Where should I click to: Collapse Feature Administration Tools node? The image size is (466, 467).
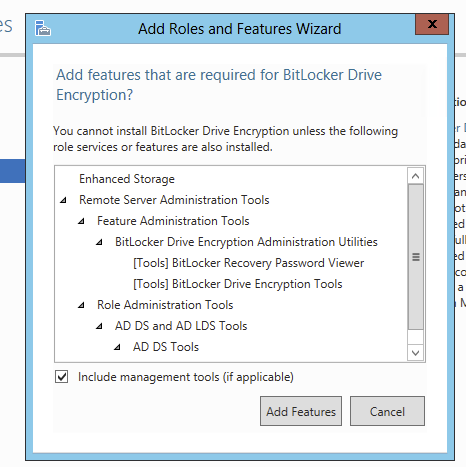click(x=81, y=221)
